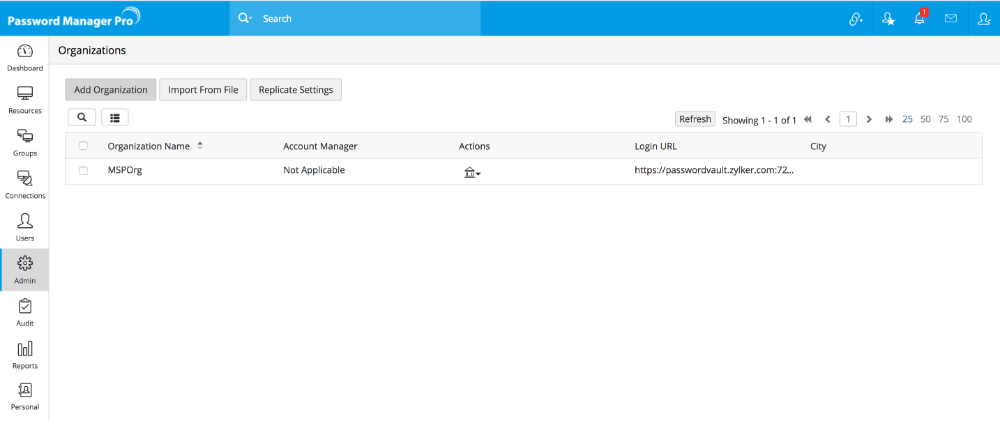The image size is (1000, 421).
Task: Show 25 rows per page
Action: [908, 119]
